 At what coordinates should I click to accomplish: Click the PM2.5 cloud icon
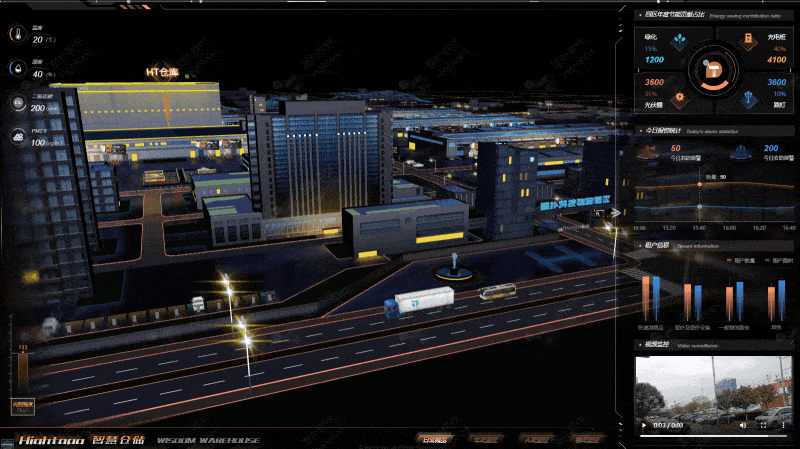click(17, 138)
